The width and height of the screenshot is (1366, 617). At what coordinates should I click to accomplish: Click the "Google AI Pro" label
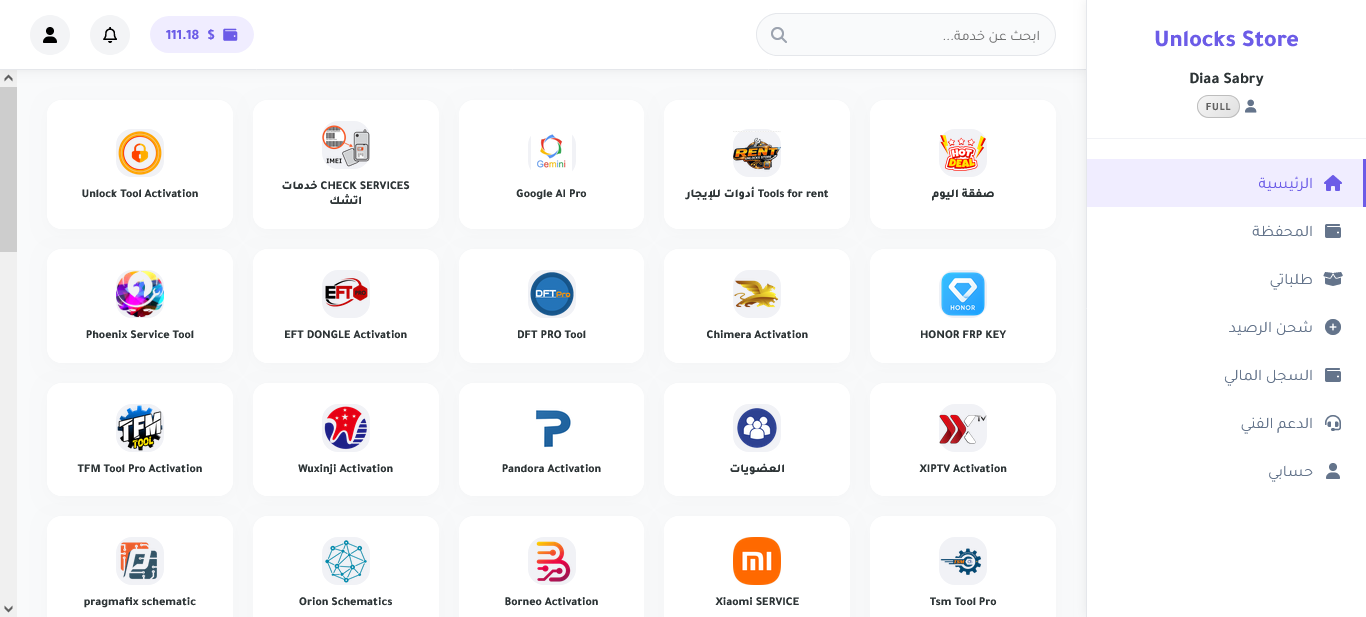[x=552, y=194]
